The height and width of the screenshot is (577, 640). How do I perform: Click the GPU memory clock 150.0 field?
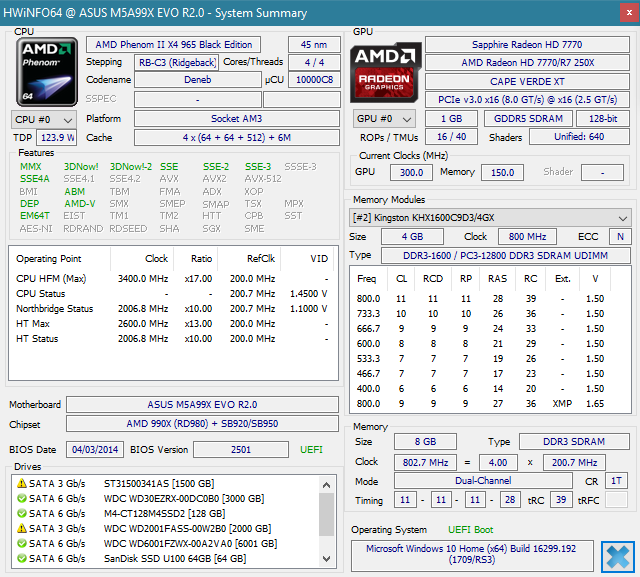click(x=502, y=173)
